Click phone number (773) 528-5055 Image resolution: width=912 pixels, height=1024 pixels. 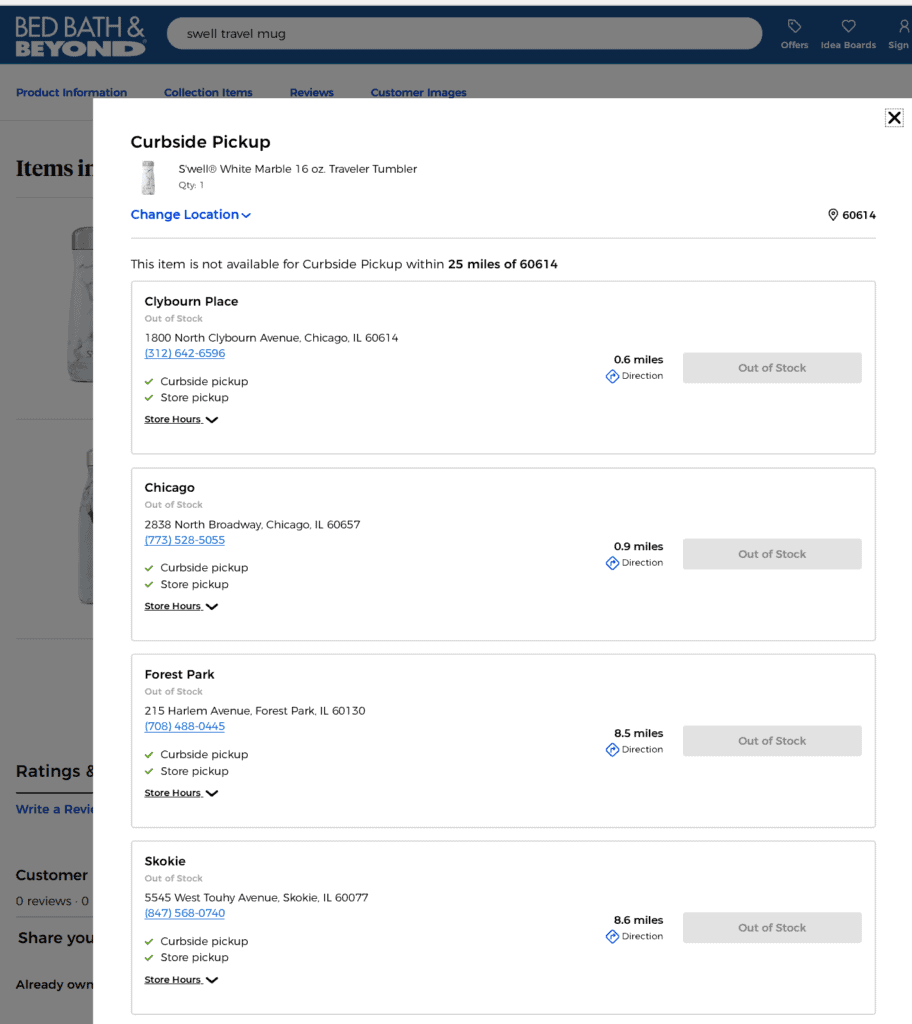click(185, 540)
